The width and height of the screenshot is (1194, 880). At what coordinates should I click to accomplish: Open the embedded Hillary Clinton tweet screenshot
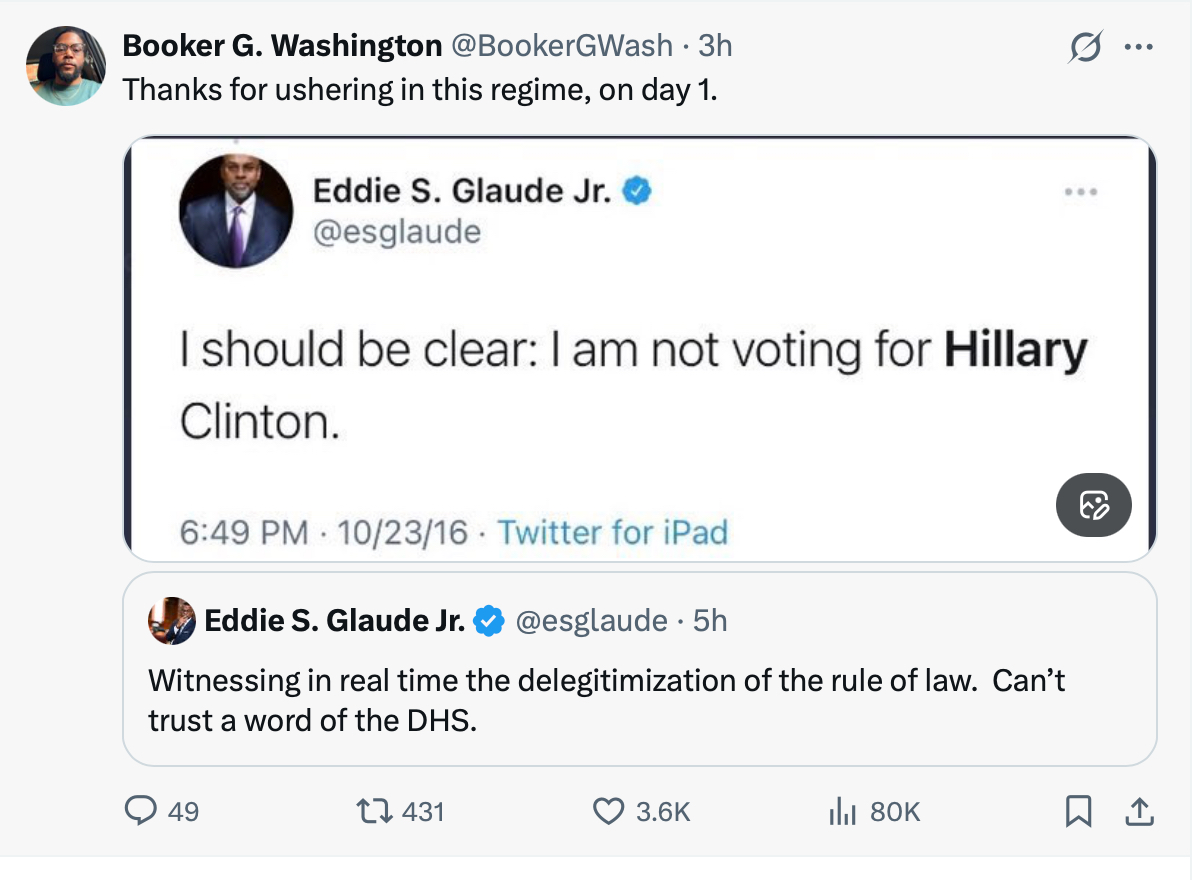pyautogui.click(x=640, y=350)
